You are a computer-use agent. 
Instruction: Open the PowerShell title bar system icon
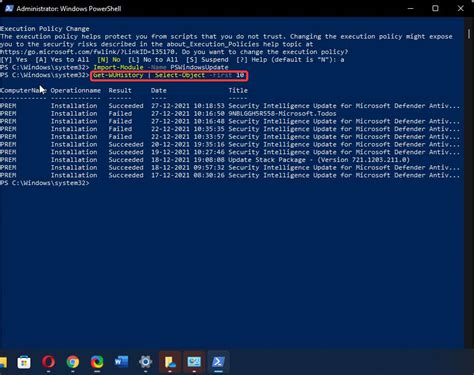coord(9,8)
